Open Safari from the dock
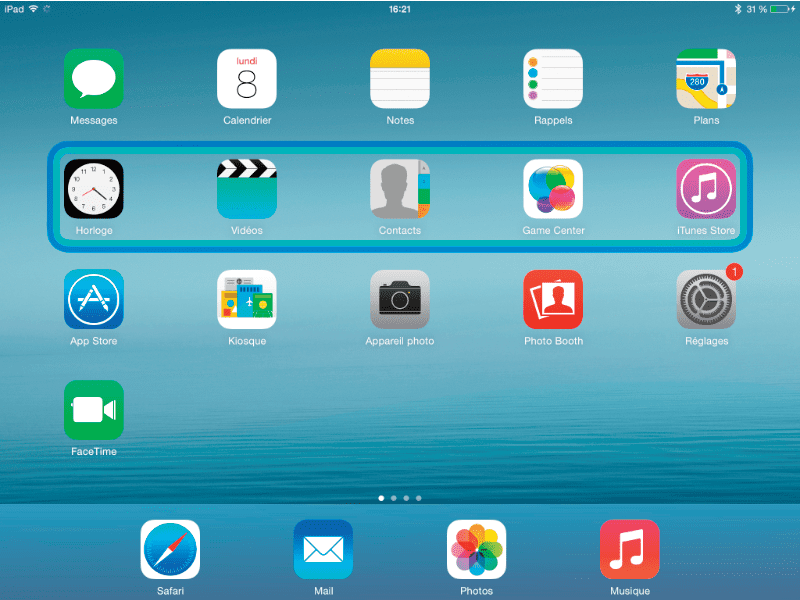The width and height of the screenshot is (800, 600). [170, 550]
